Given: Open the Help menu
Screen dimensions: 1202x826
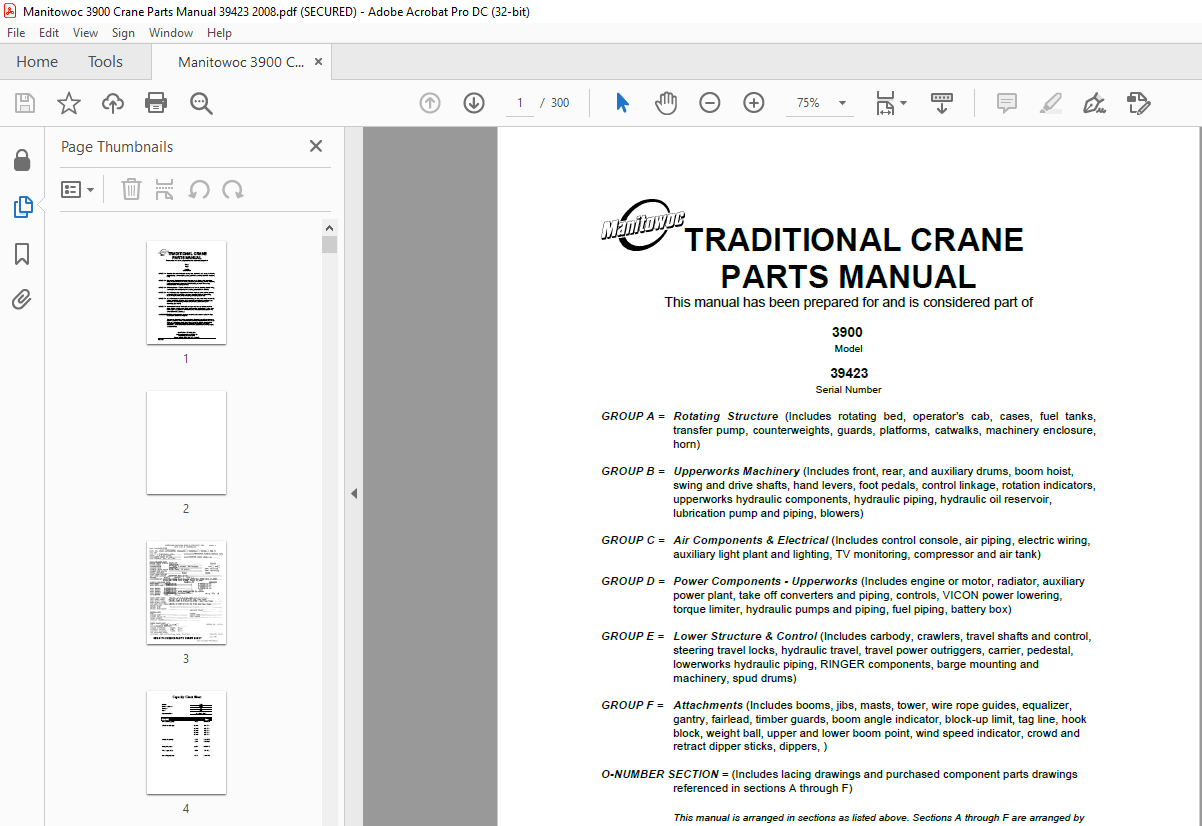Looking at the screenshot, I should click(219, 33).
